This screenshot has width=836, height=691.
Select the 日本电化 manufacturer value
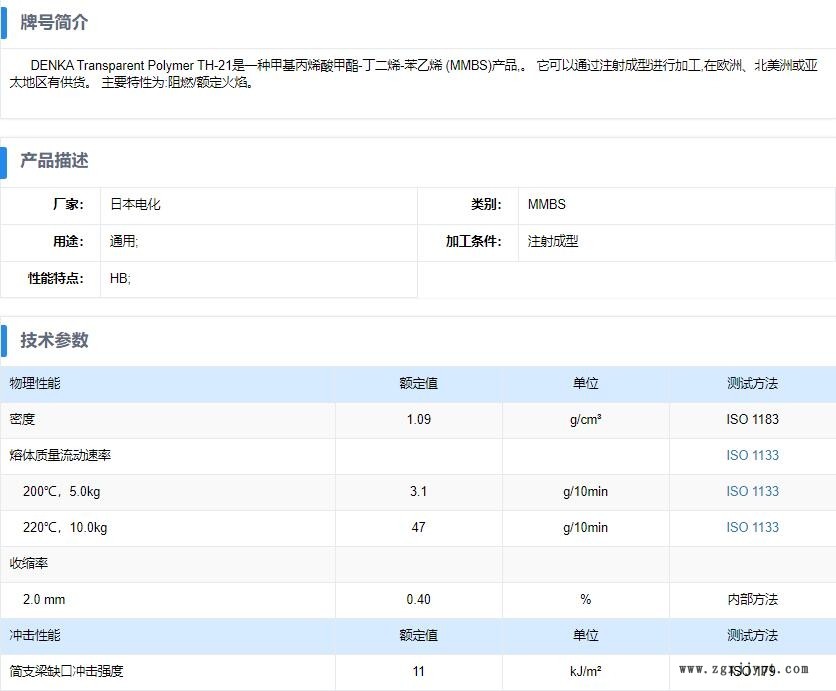(135, 204)
